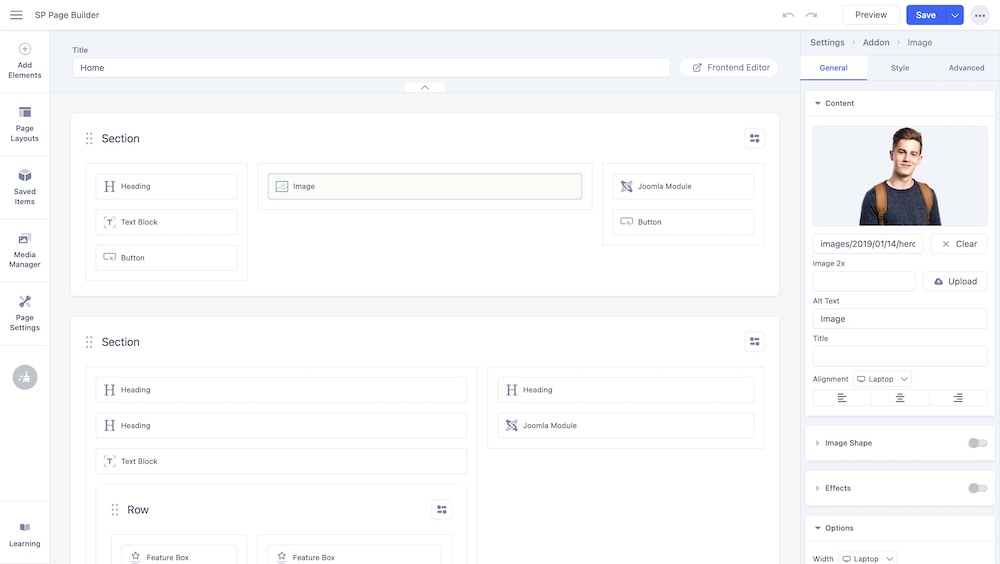The image size is (1000, 564).
Task: Click the undo arrow
Action: (788, 15)
